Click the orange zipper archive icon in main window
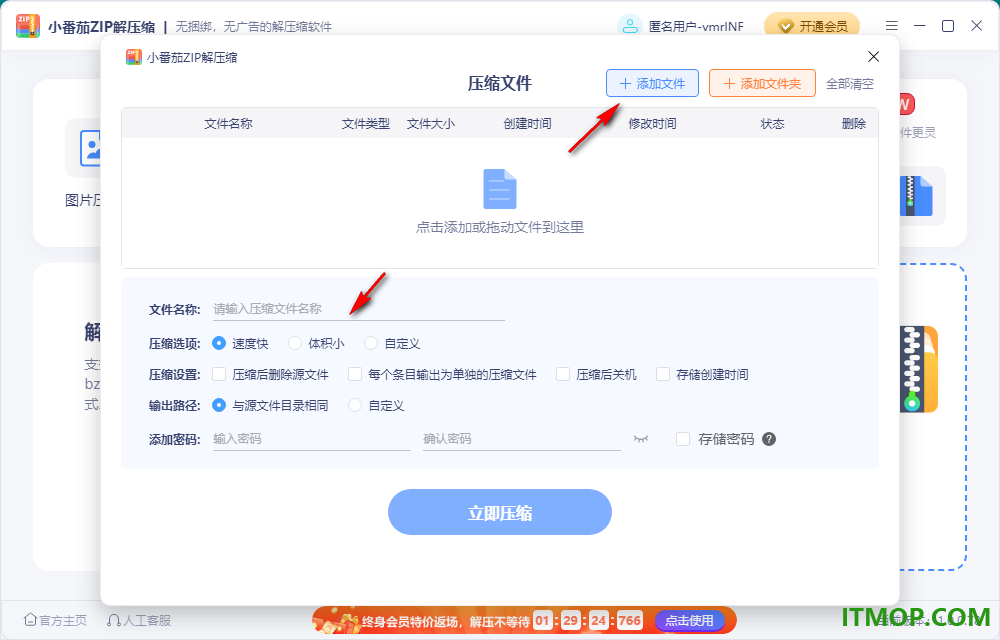The width and height of the screenshot is (1000, 640). (918, 369)
